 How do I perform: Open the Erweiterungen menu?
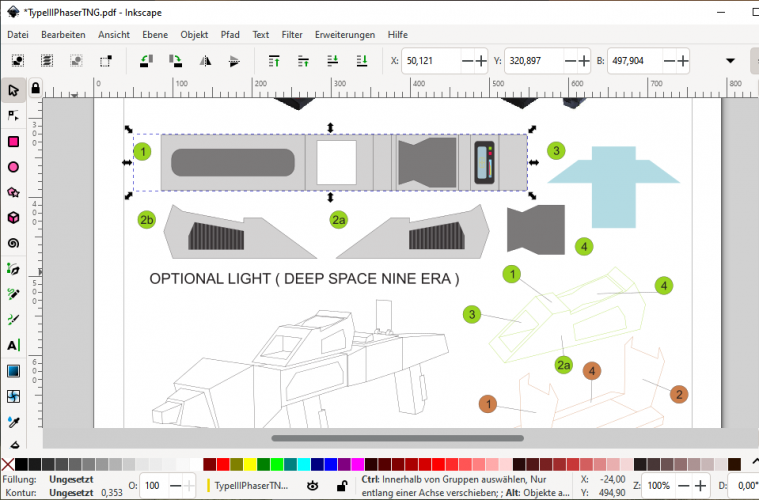tap(345, 35)
